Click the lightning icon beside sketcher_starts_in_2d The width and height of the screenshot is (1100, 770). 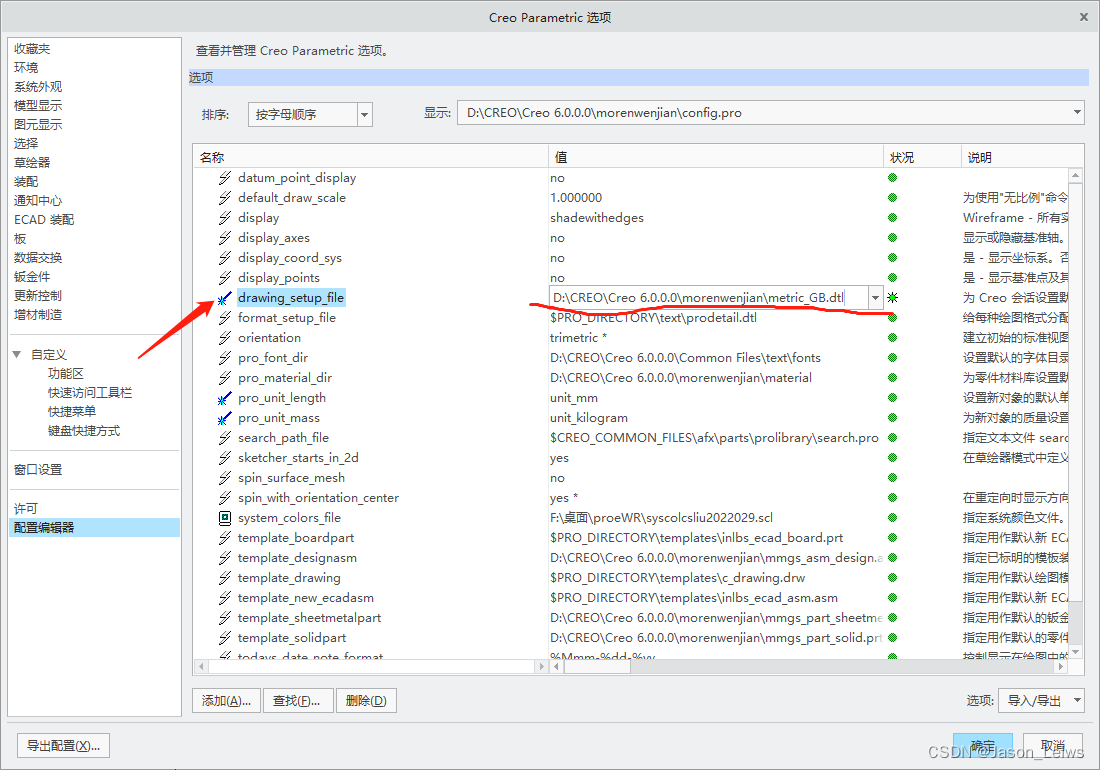(224, 458)
